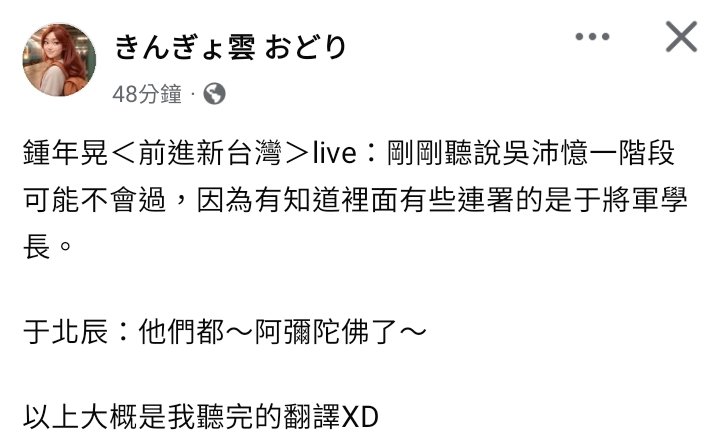
Task: Click the 翻譯 word in the last line
Action: 312,417
